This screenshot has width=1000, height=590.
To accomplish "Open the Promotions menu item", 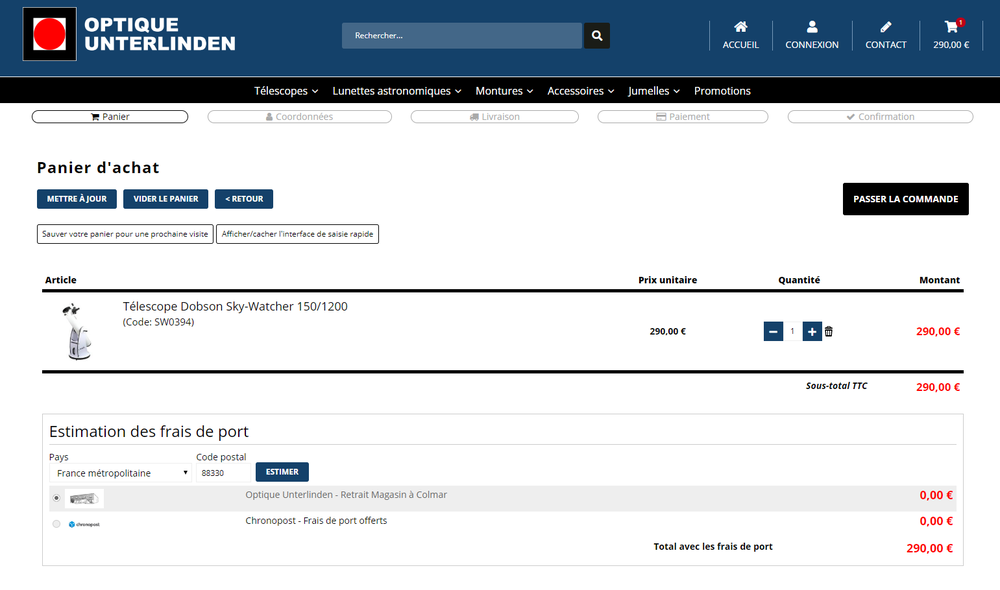I will (x=722, y=91).
